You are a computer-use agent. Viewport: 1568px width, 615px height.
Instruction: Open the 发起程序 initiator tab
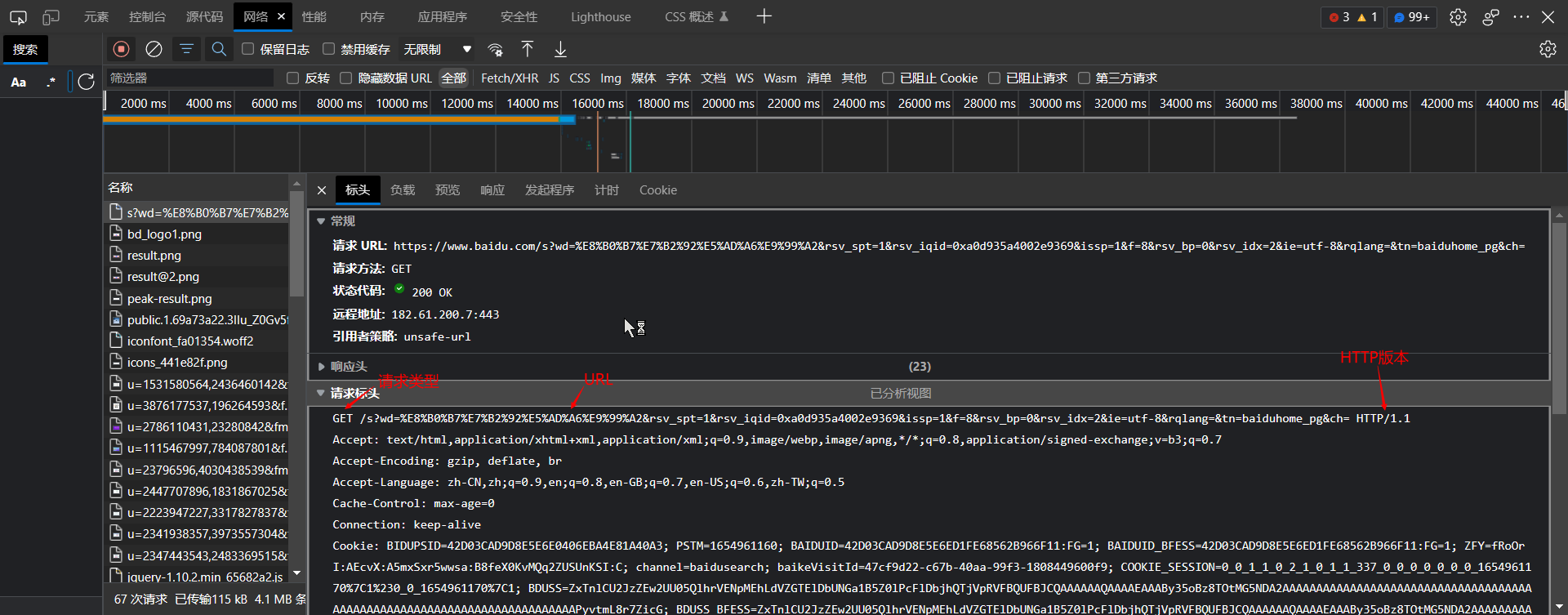coord(550,190)
